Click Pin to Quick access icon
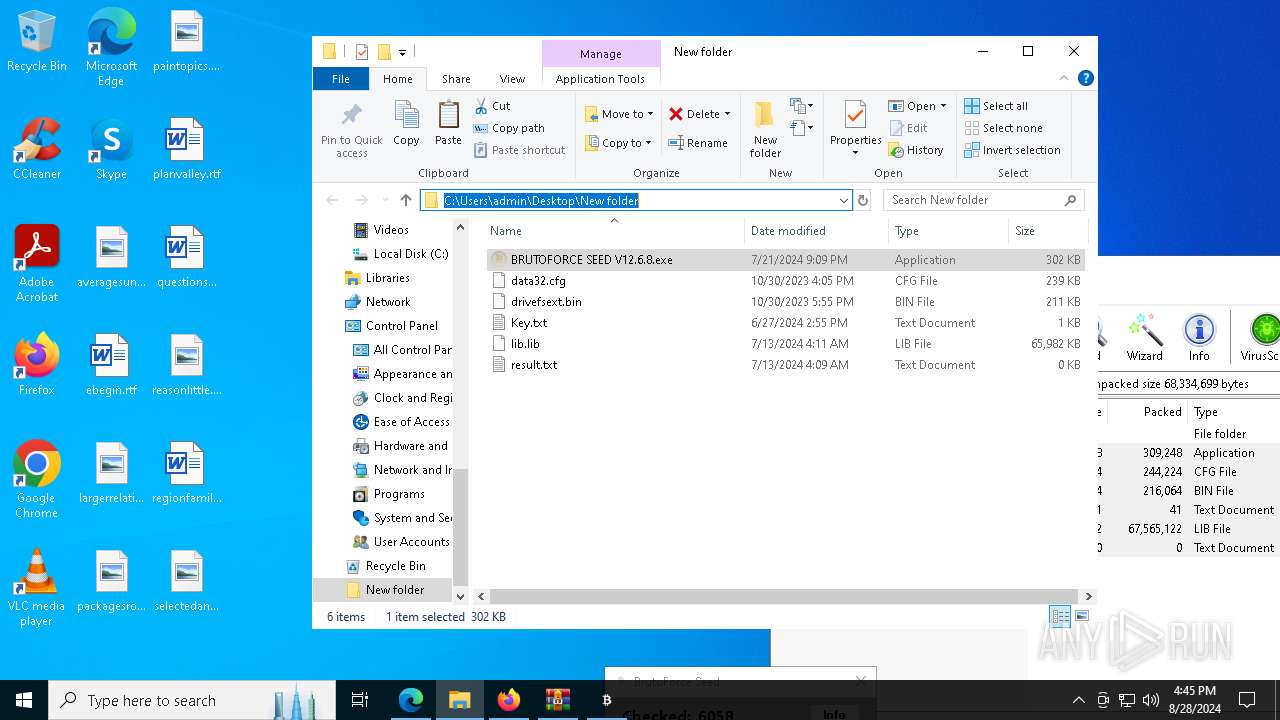The image size is (1280, 720). pyautogui.click(x=351, y=128)
